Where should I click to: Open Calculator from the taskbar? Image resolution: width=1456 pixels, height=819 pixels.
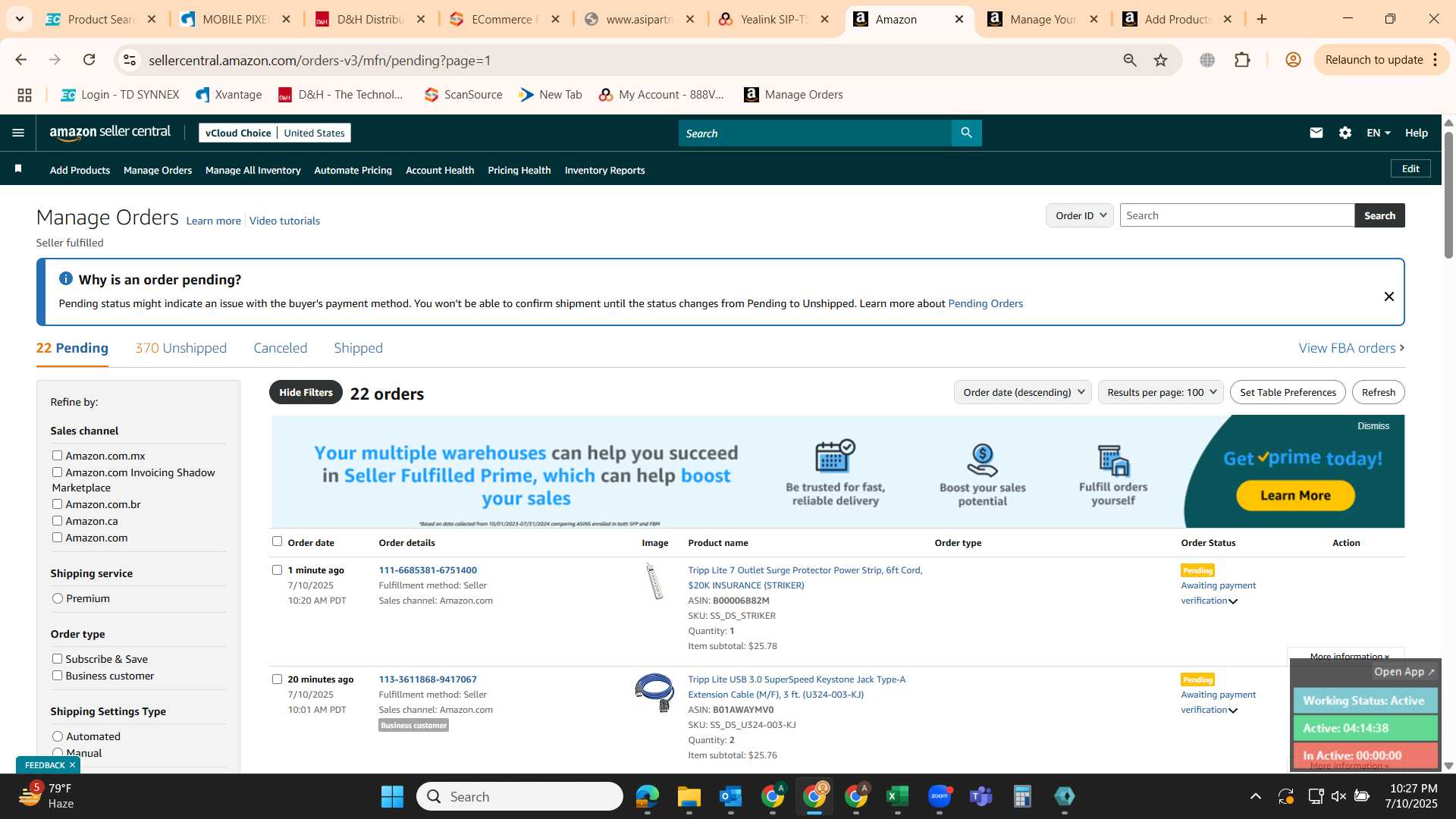coord(1022,796)
